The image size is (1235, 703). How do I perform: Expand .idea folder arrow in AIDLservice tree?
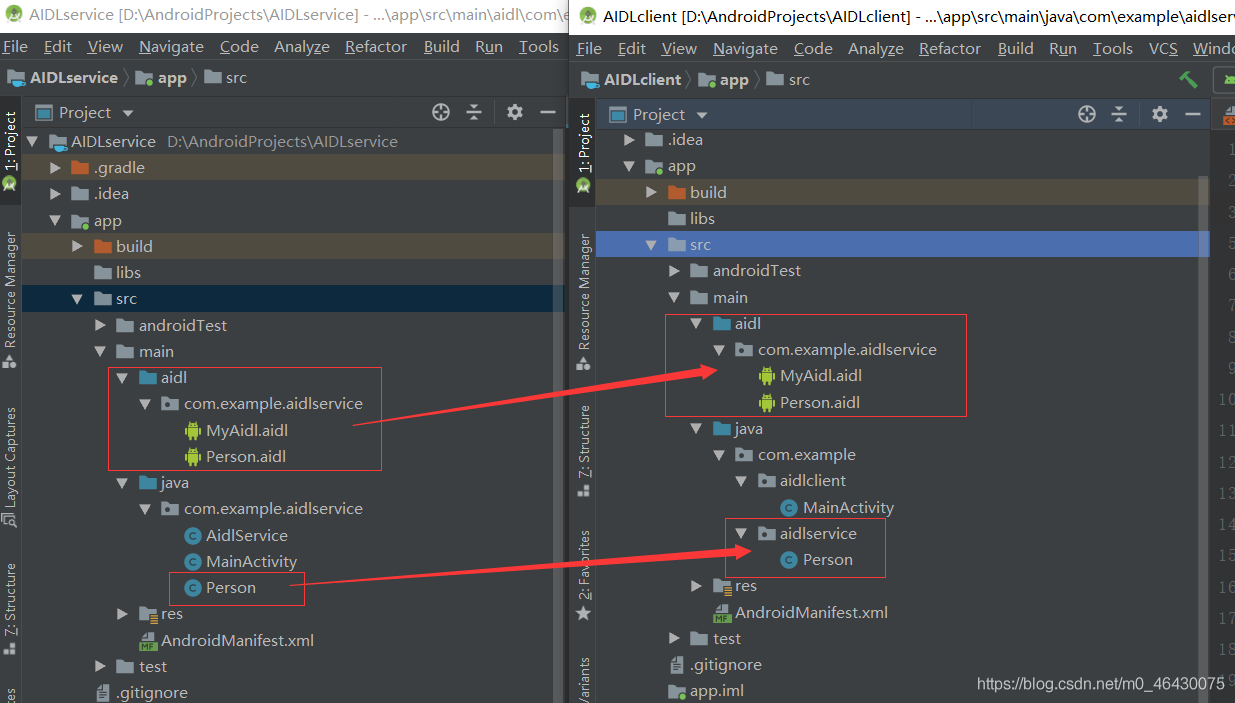(x=56, y=193)
